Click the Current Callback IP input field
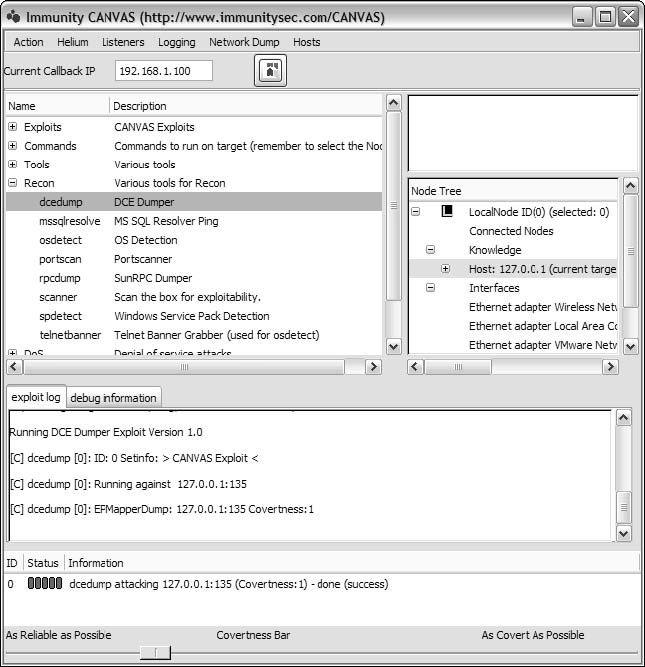This screenshot has width=645, height=667. pos(165,71)
